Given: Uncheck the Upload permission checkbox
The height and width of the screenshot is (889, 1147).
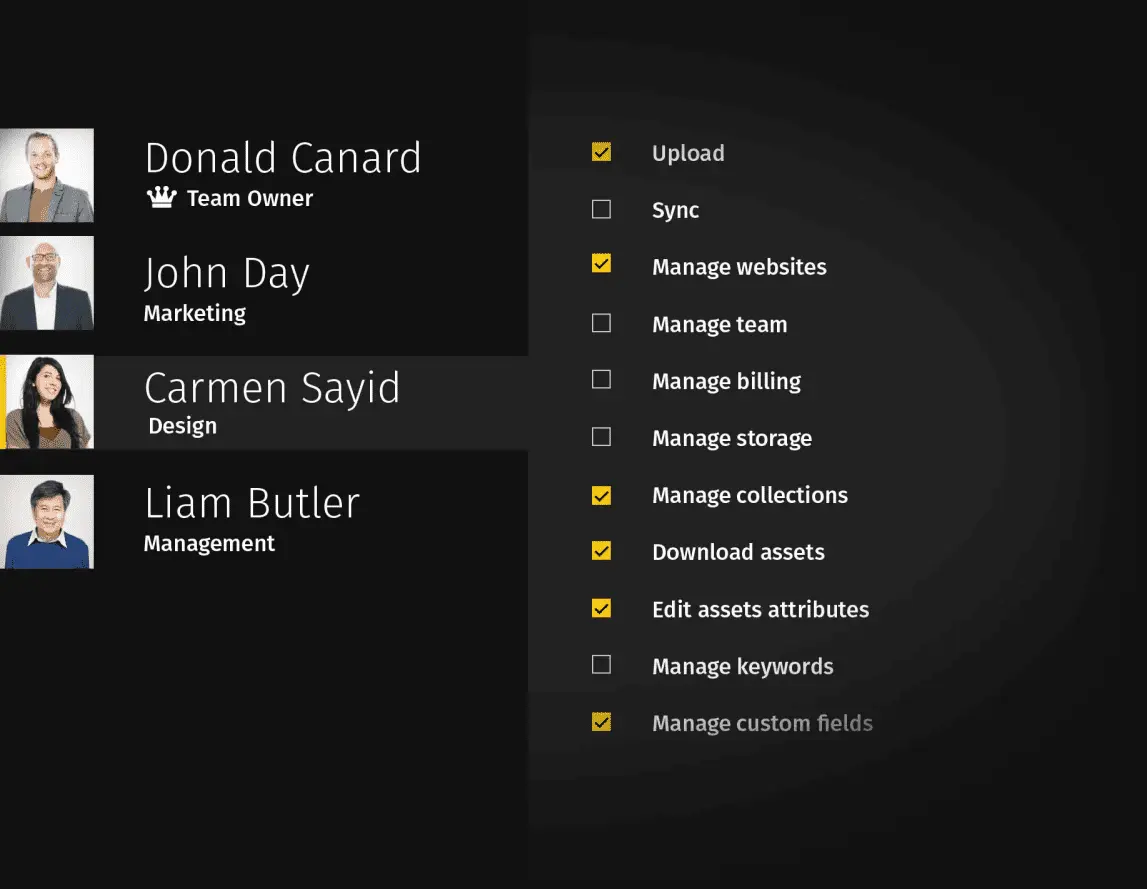Looking at the screenshot, I should [x=601, y=151].
